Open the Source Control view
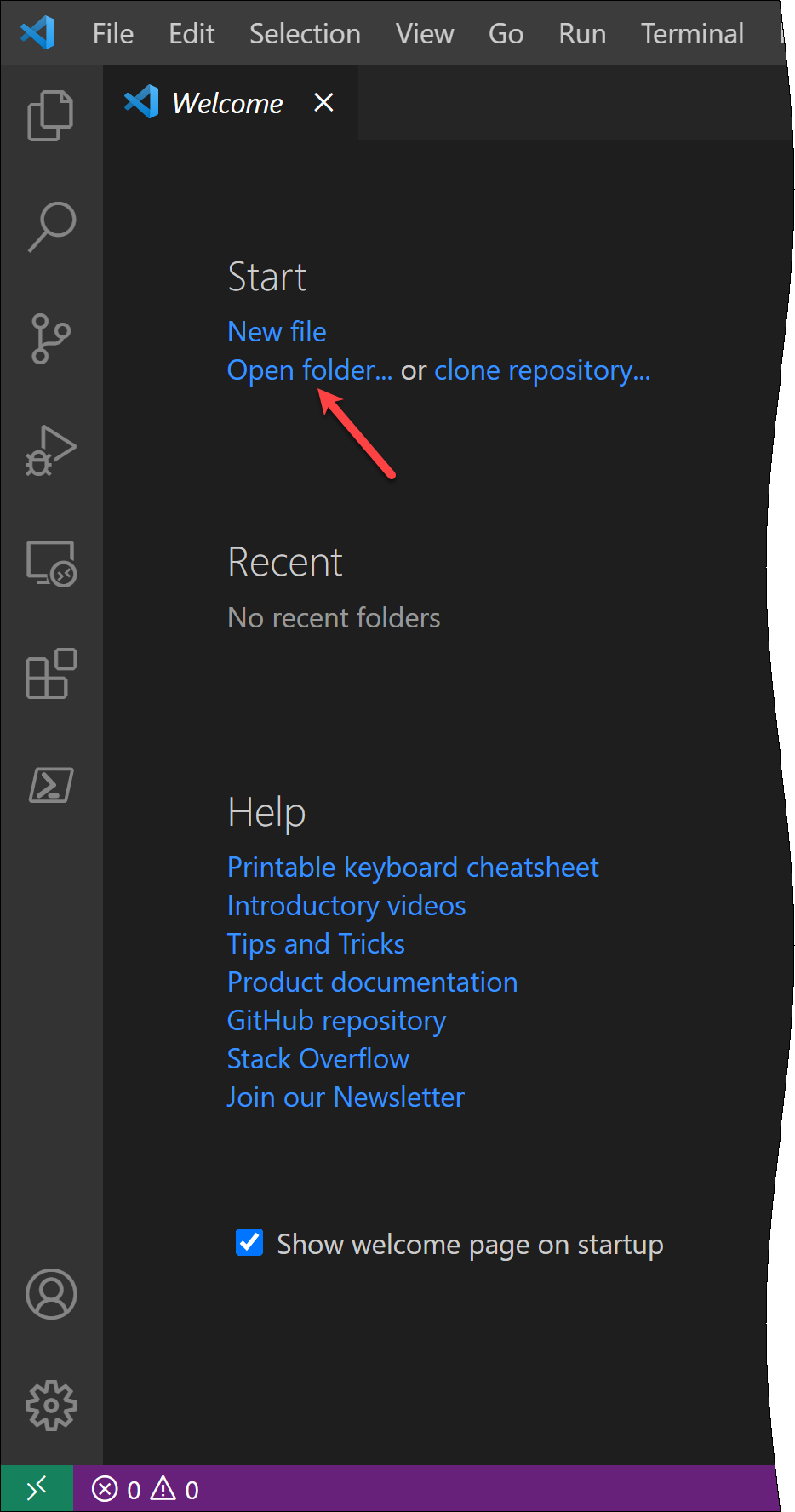This screenshot has width=795, height=1512. [51, 338]
